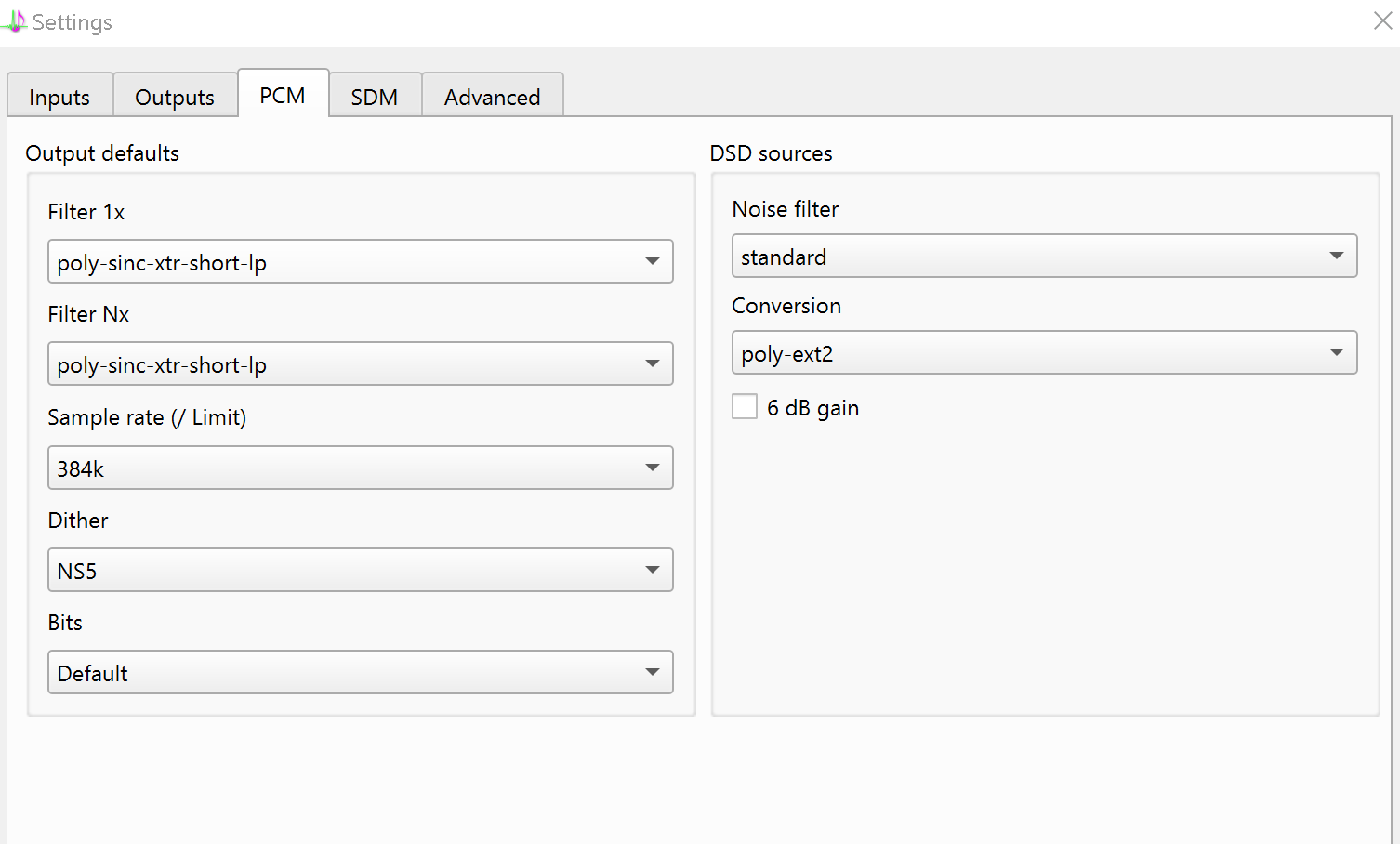Open Sample rate dropdown showing 384k
Image resolution: width=1400 pixels, height=844 pixels.
point(360,468)
